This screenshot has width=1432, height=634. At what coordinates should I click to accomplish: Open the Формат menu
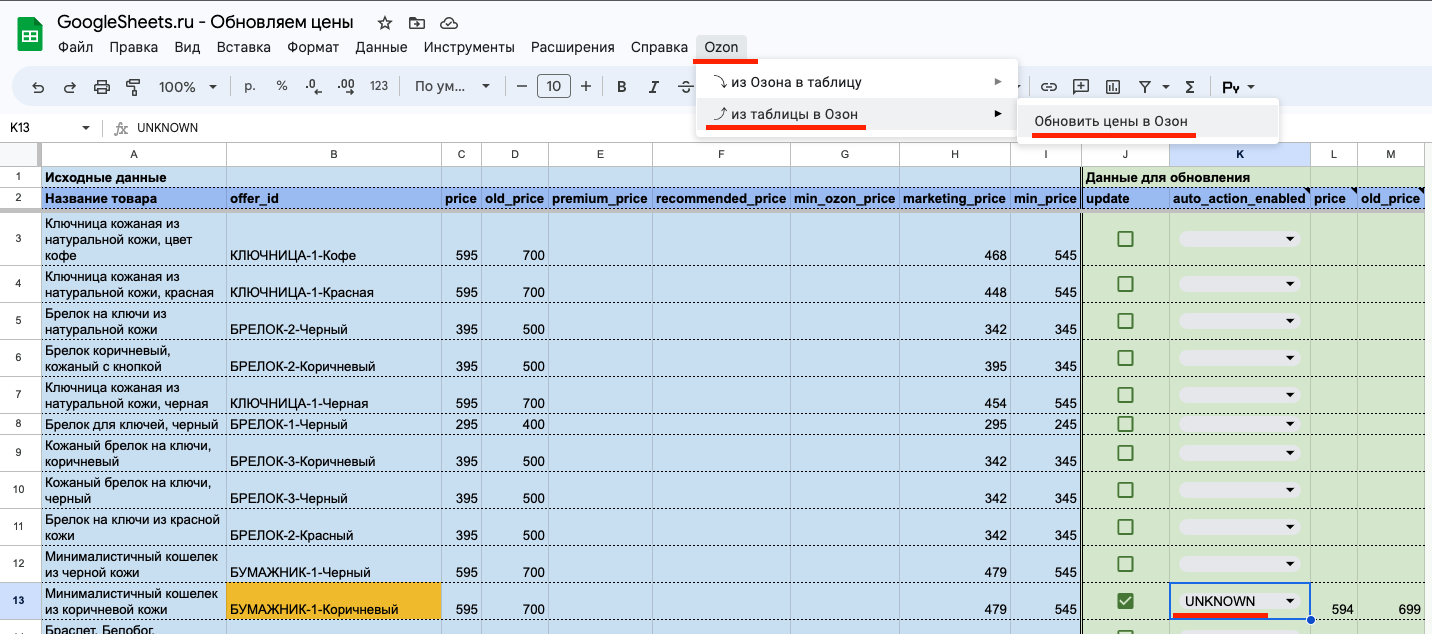(x=313, y=47)
